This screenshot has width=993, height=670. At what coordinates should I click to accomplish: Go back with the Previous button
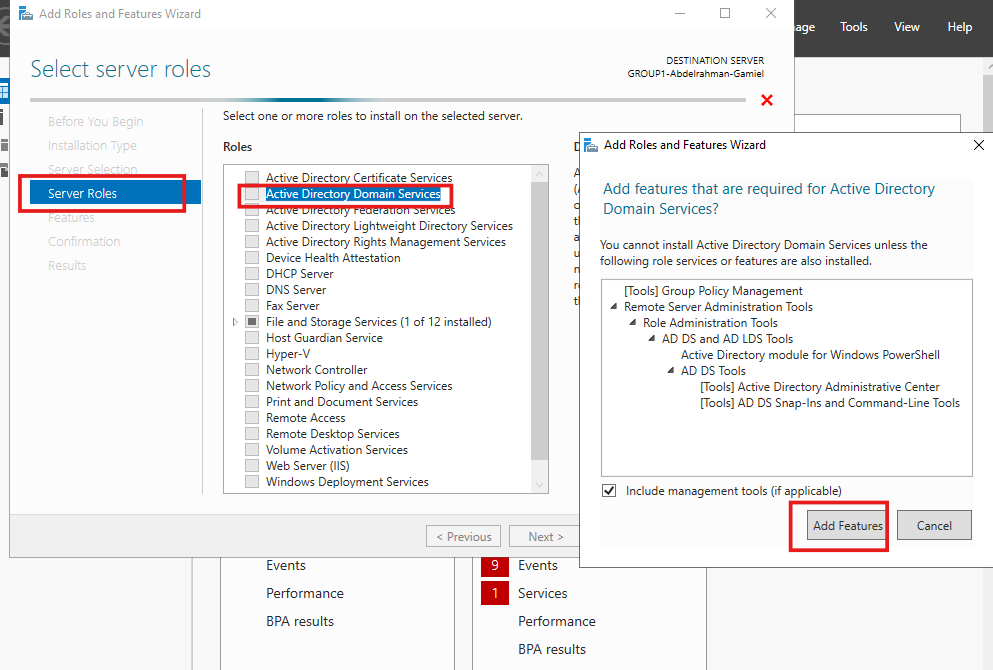464,536
